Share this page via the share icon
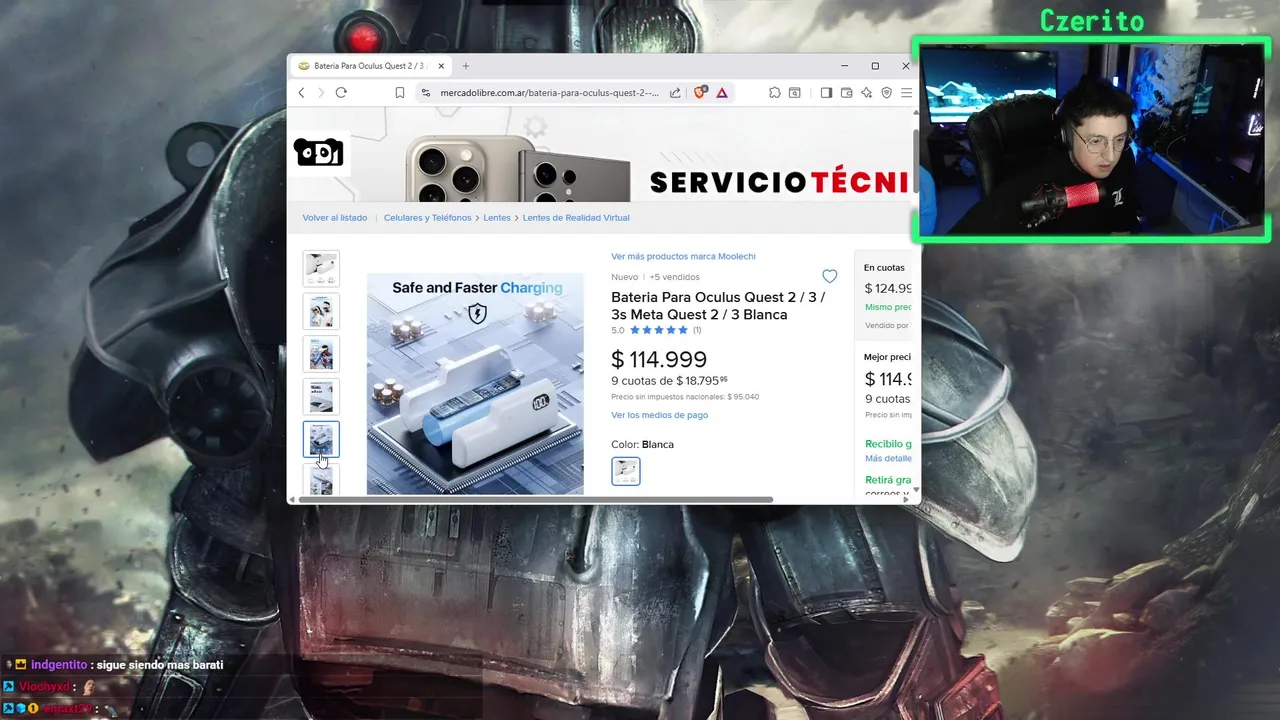Screen dimensions: 1280x720 (x=675, y=92)
